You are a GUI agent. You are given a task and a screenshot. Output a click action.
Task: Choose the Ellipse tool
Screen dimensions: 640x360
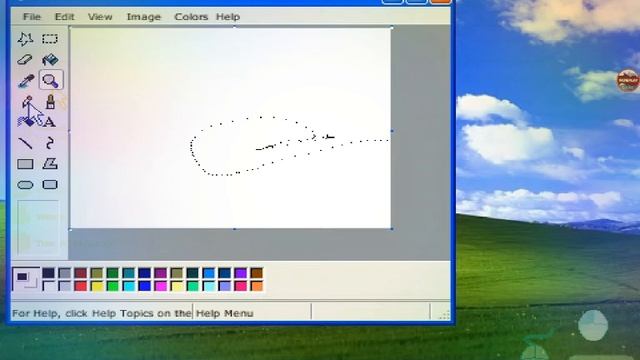pyautogui.click(x=25, y=185)
